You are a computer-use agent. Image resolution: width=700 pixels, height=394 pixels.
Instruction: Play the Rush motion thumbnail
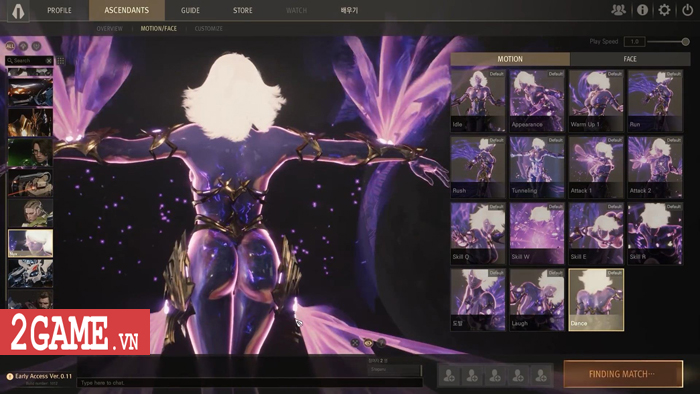[478, 167]
